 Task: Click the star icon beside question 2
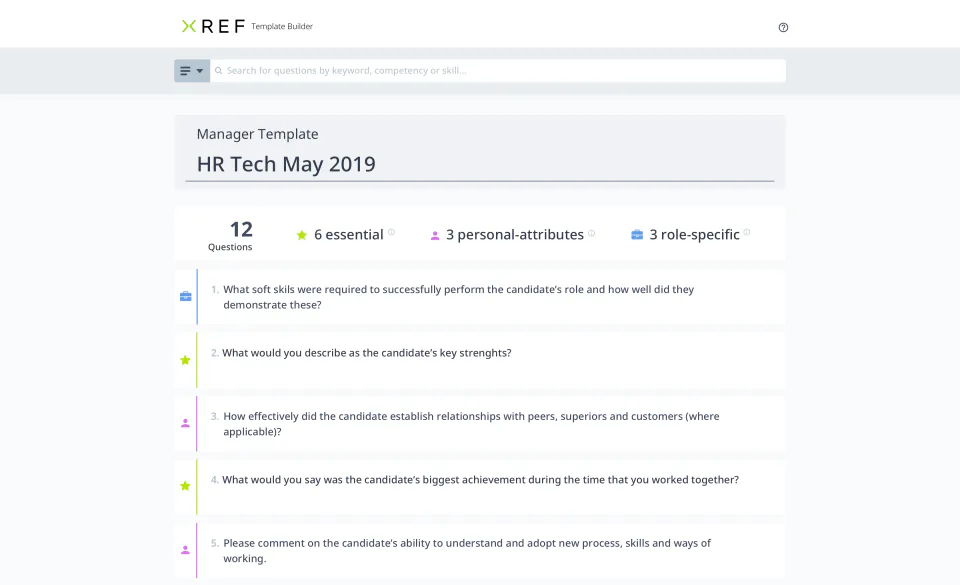(x=185, y=360)
